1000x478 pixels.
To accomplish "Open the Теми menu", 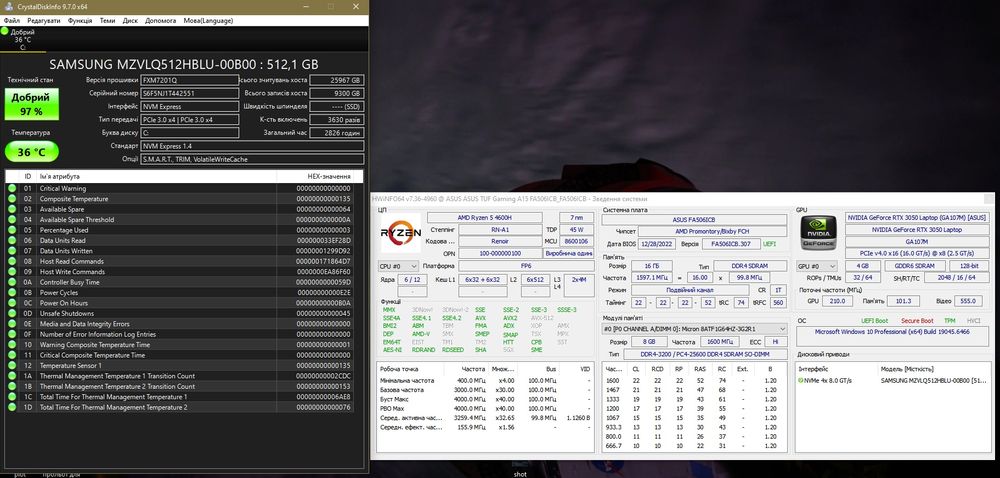I will point(107,20).
